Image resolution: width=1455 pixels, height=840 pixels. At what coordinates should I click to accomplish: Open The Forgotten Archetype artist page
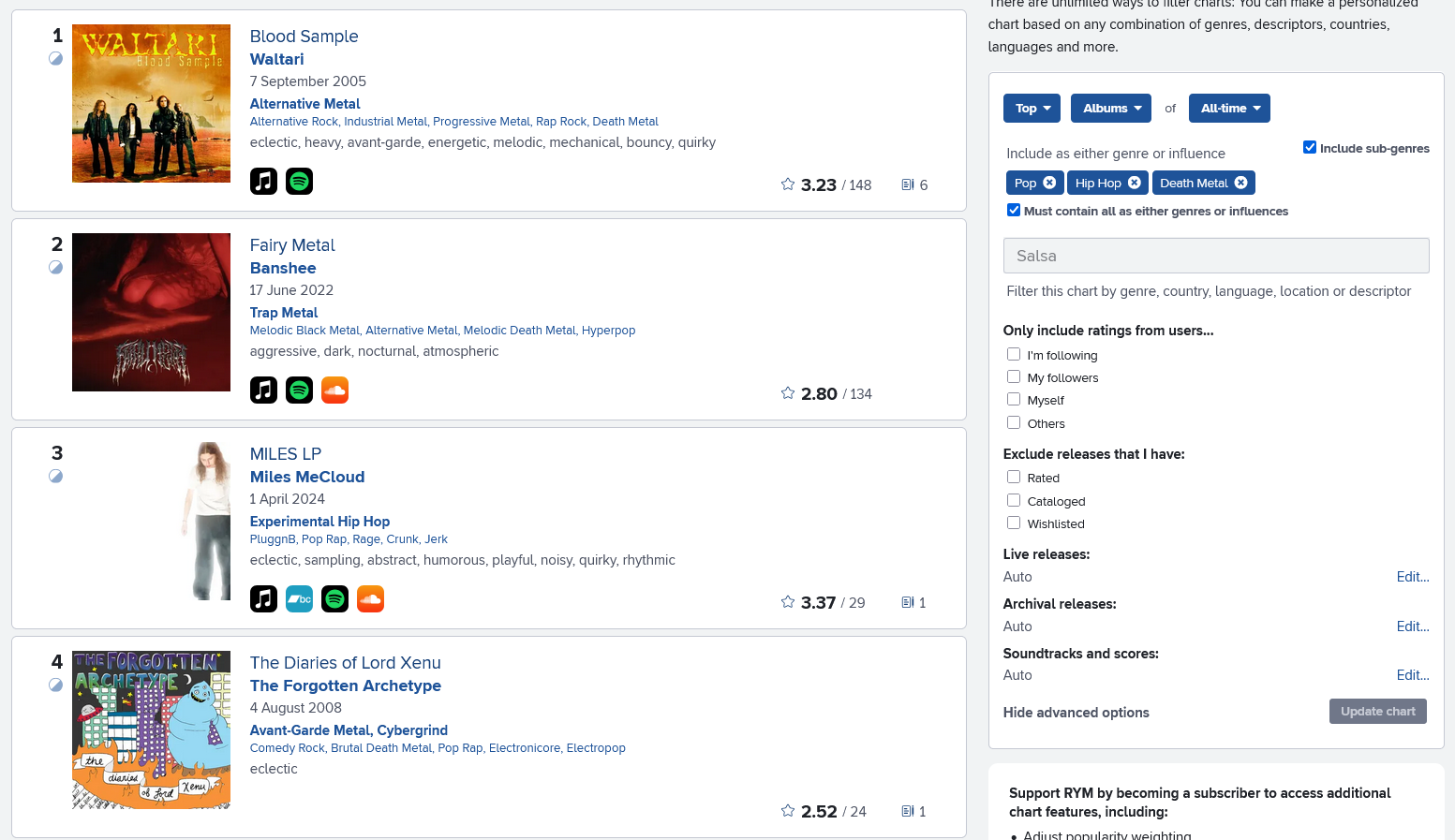point(346,685)
